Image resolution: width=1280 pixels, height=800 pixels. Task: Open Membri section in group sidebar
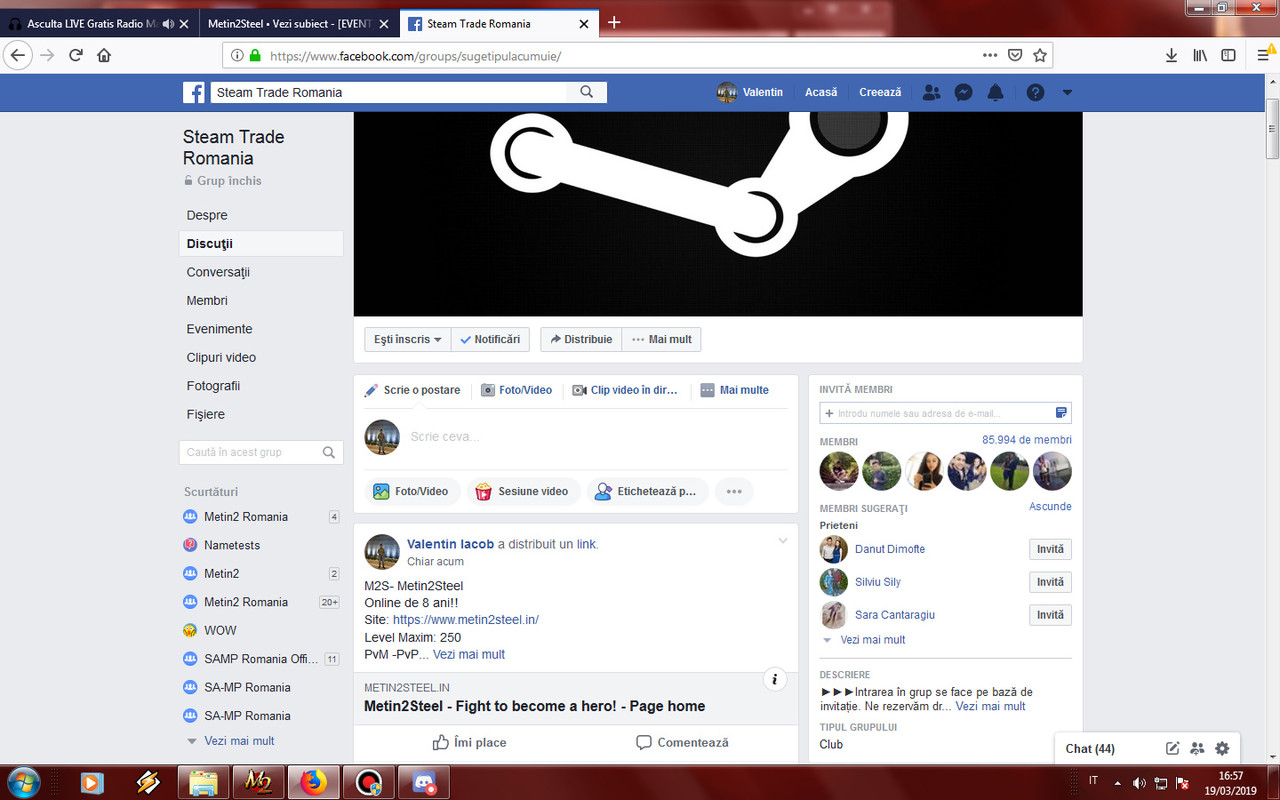pos(207,300)
